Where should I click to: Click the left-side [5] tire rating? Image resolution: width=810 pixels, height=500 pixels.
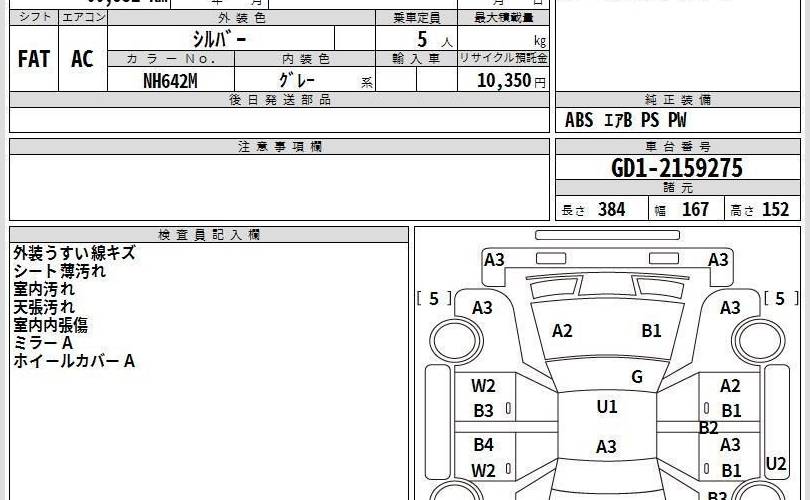pyautogui.click(x=433, y=298)
